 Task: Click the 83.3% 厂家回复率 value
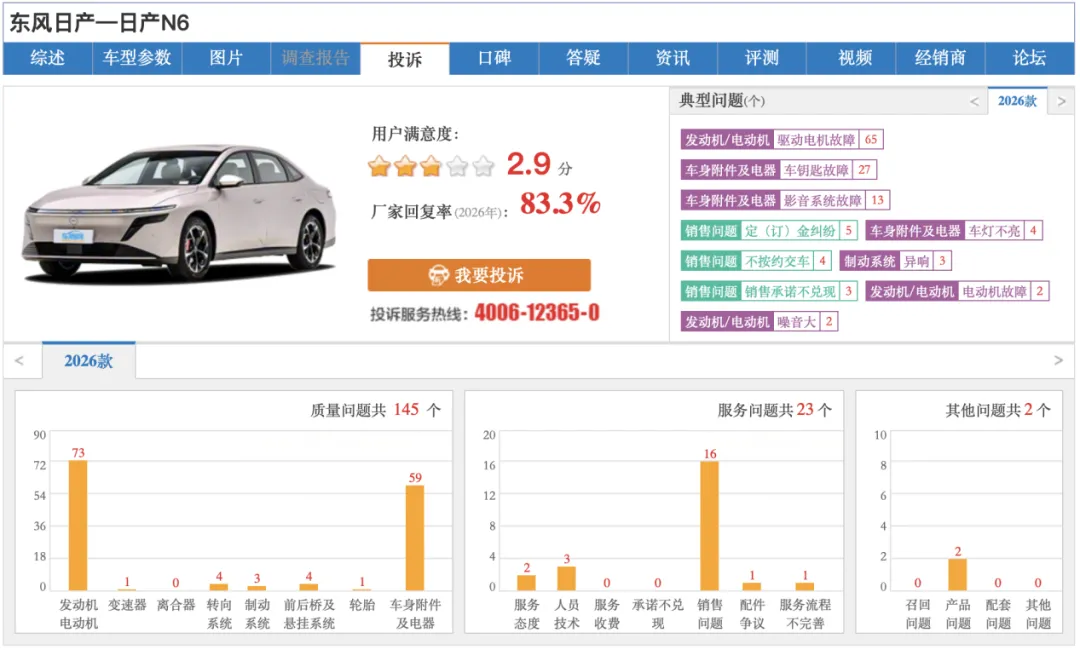(x=560, y=204)
